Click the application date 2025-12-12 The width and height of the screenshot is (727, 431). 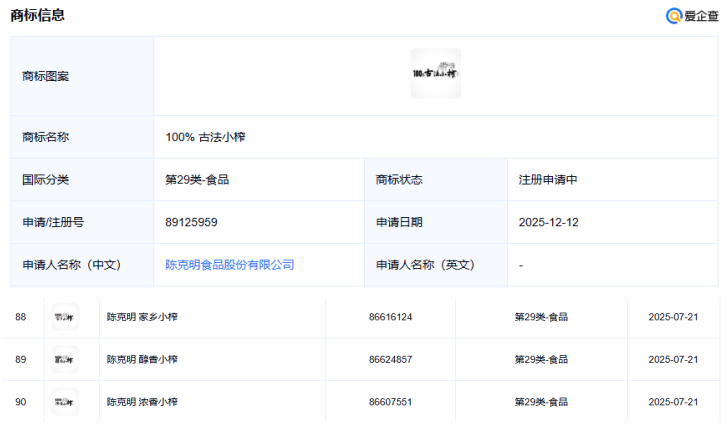tap(548, 222)
